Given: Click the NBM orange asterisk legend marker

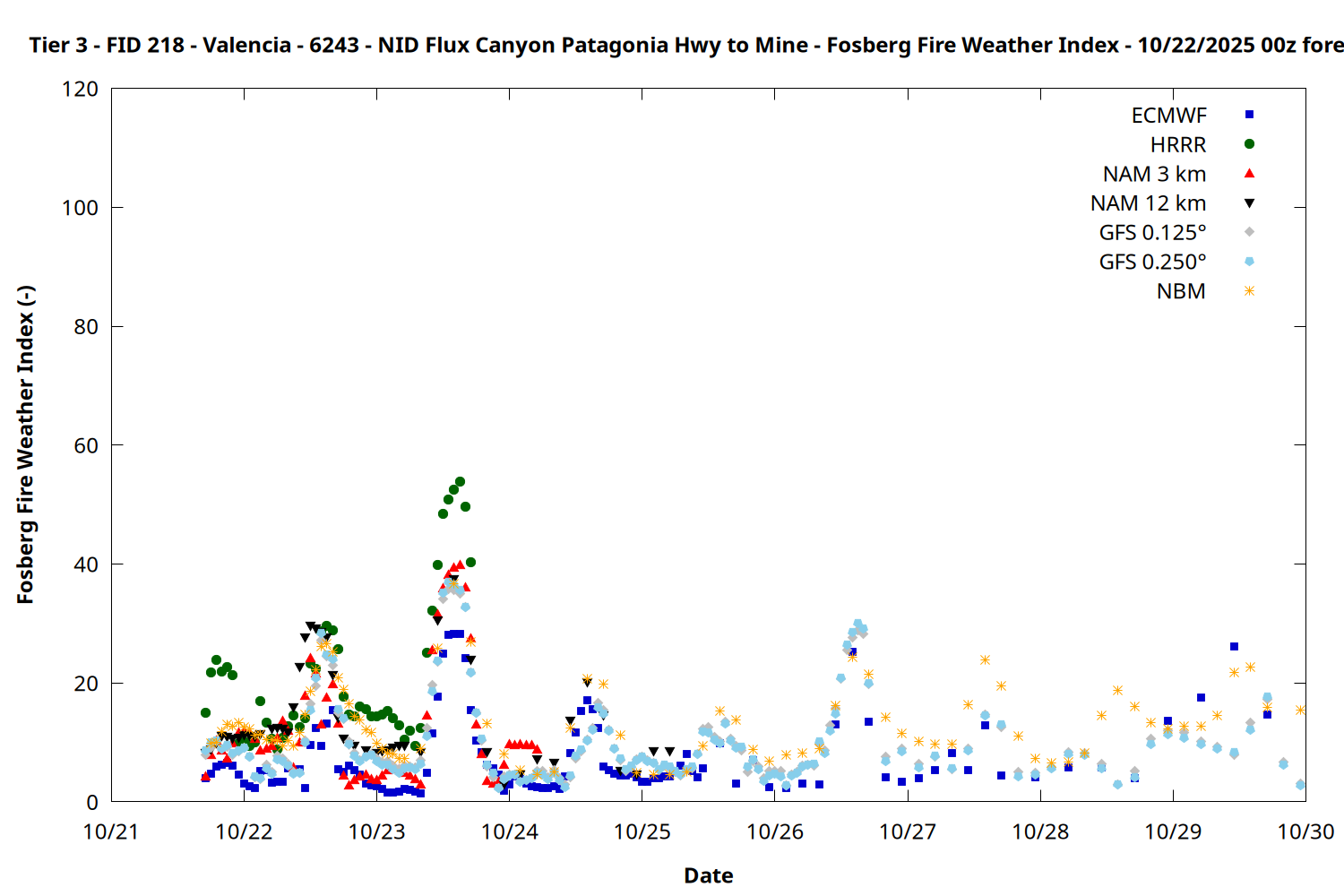Looking at the screenshot, I should point(1249,291).
